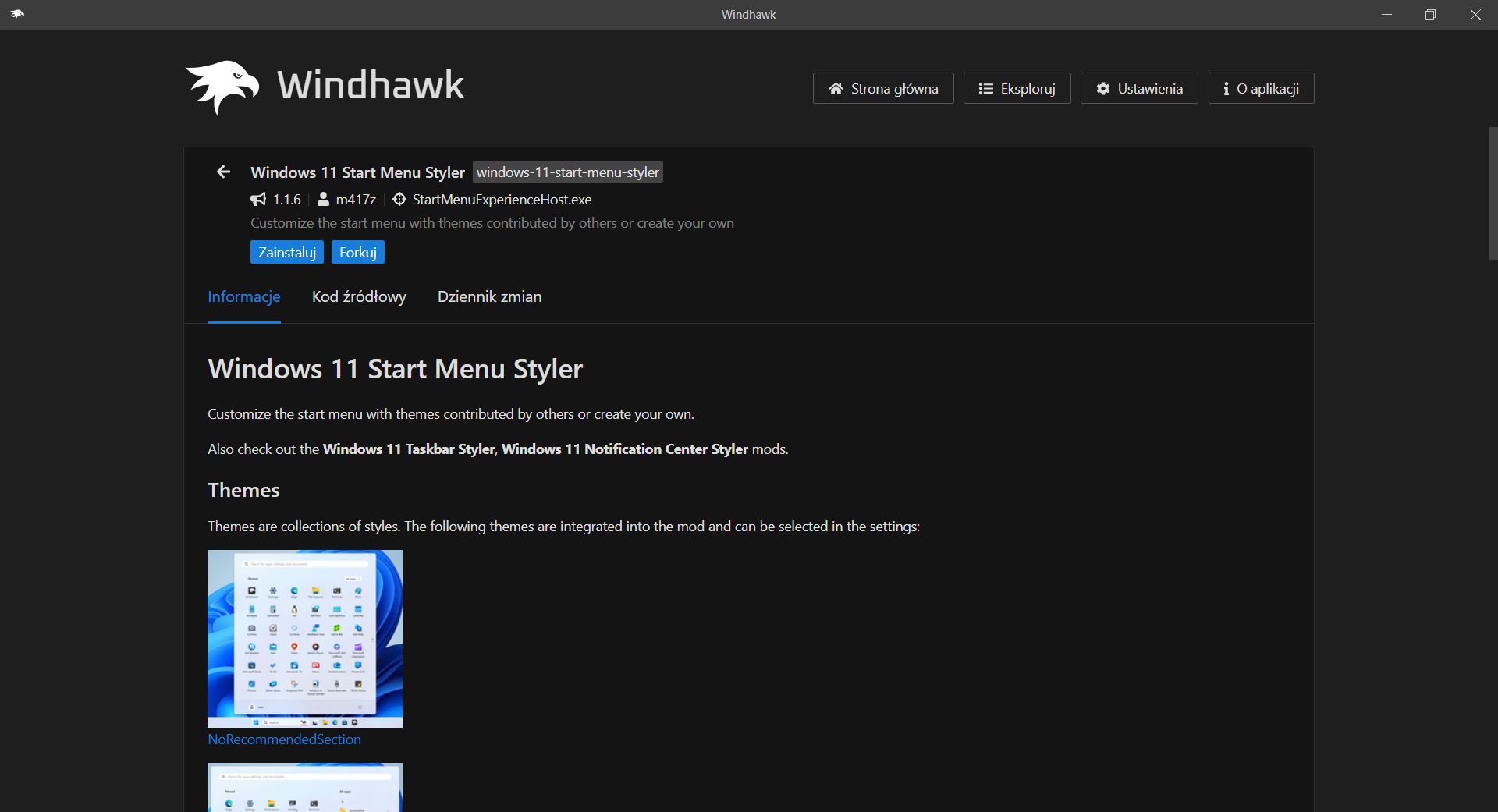Click the NoRecommendedSection theme screenshot
The height and width of the screenshot is (812, 1498).
(x=304, y=639)
